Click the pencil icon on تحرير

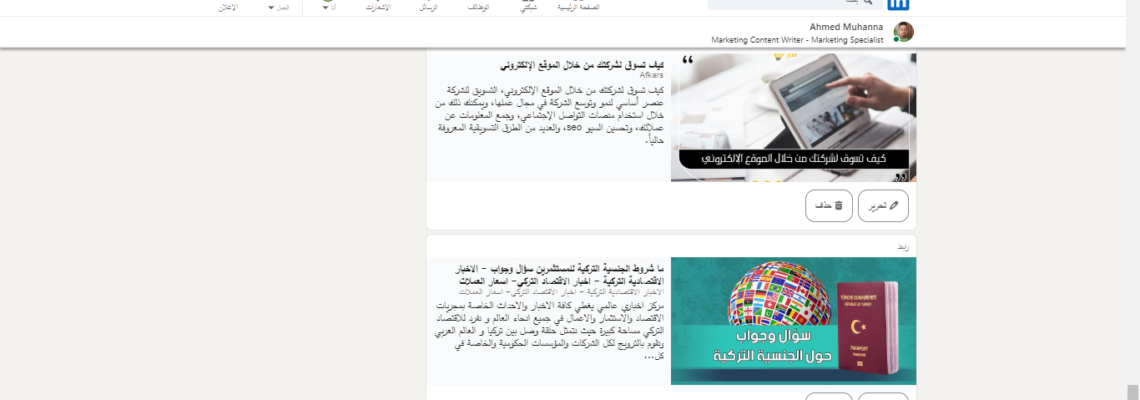894,206
